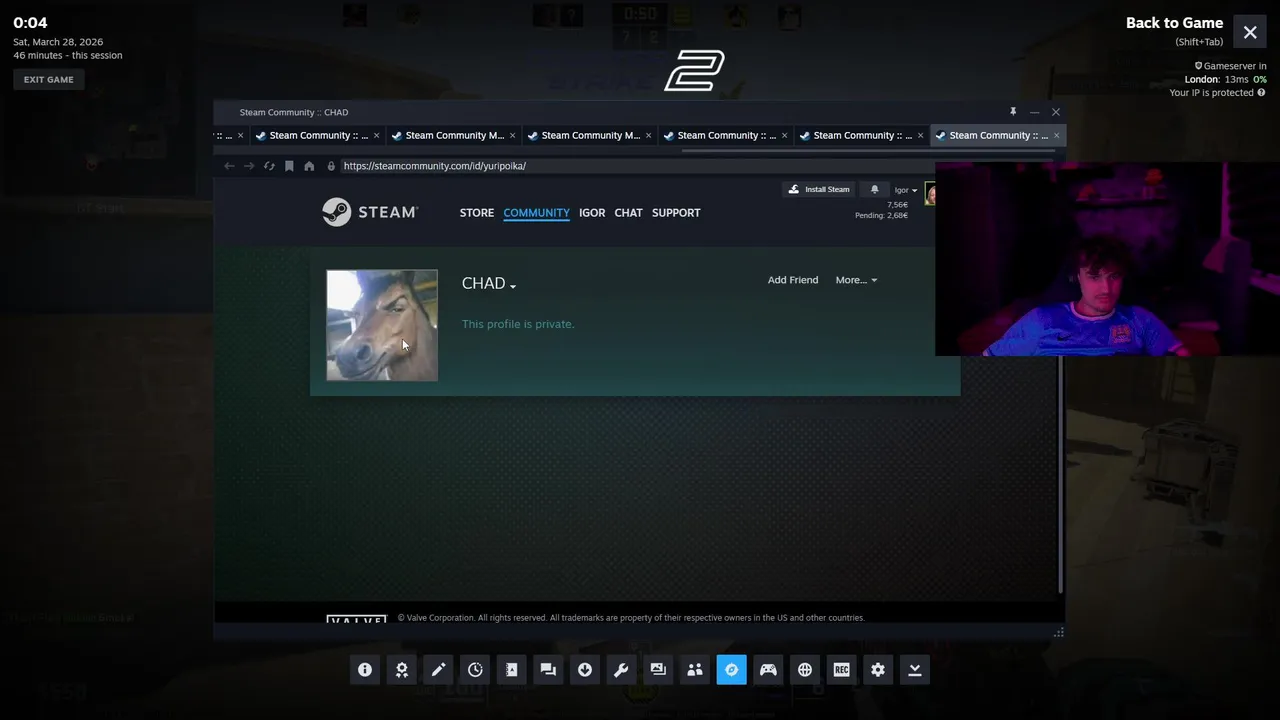Go to browser home page icon

(x=309, y=166)
